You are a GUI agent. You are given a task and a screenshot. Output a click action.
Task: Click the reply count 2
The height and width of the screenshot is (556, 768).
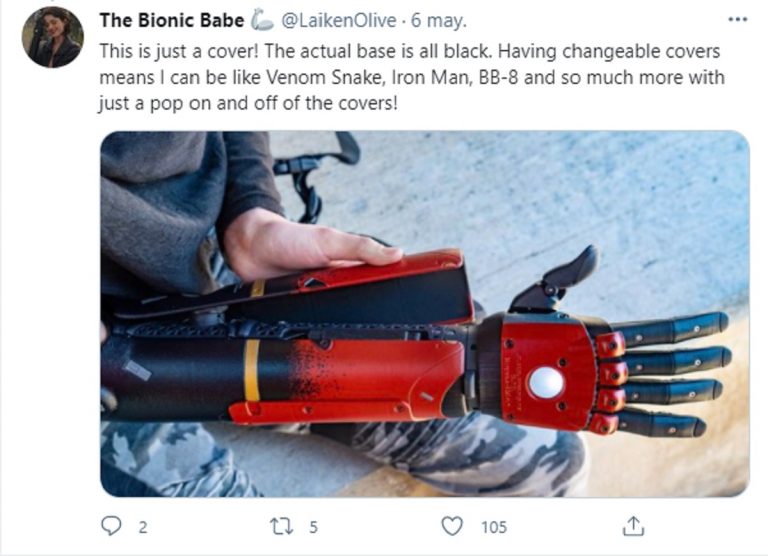tap(143, 527)
